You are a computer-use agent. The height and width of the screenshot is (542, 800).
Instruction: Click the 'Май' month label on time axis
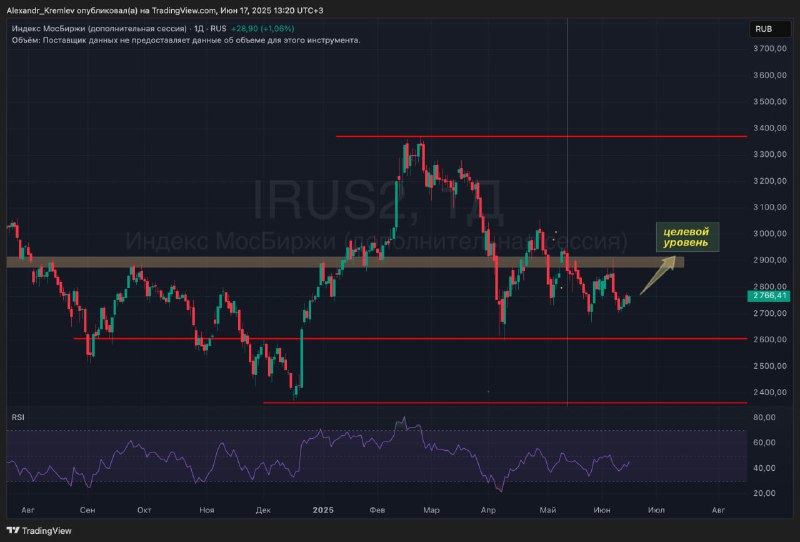547,510
